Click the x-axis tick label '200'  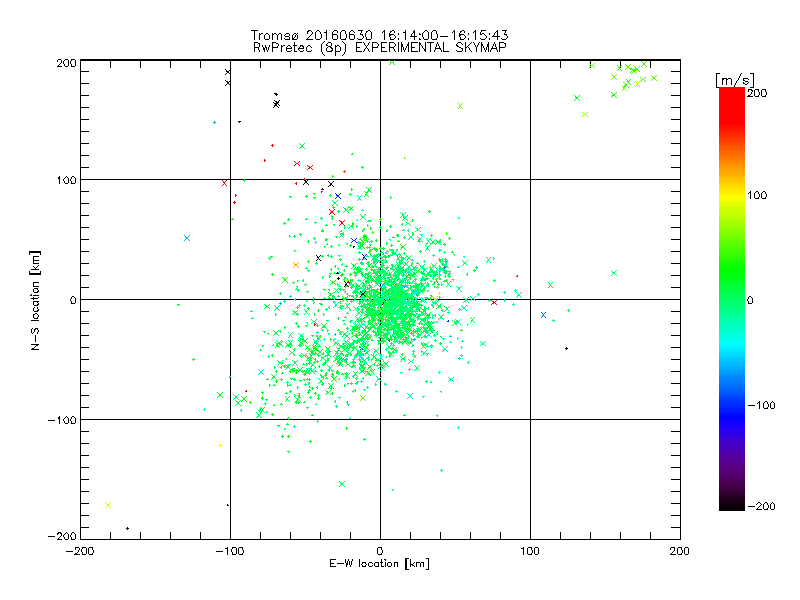coord(680,551)
